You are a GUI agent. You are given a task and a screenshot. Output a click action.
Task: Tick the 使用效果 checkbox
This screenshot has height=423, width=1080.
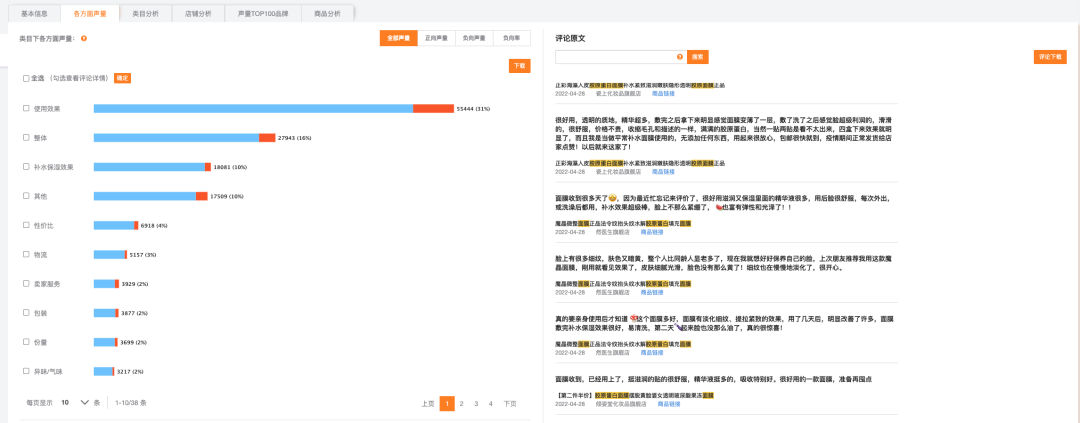[x=26, y=108]
